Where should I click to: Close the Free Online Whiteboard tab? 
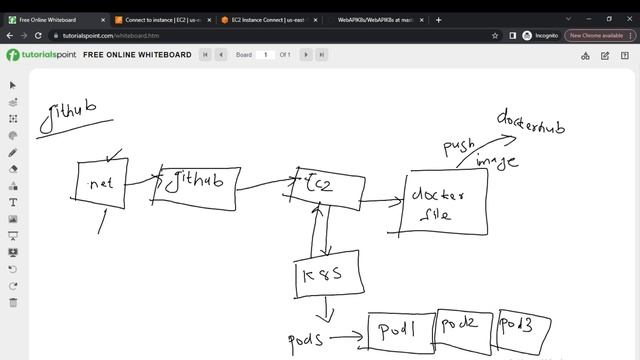(x=103, y=20)
